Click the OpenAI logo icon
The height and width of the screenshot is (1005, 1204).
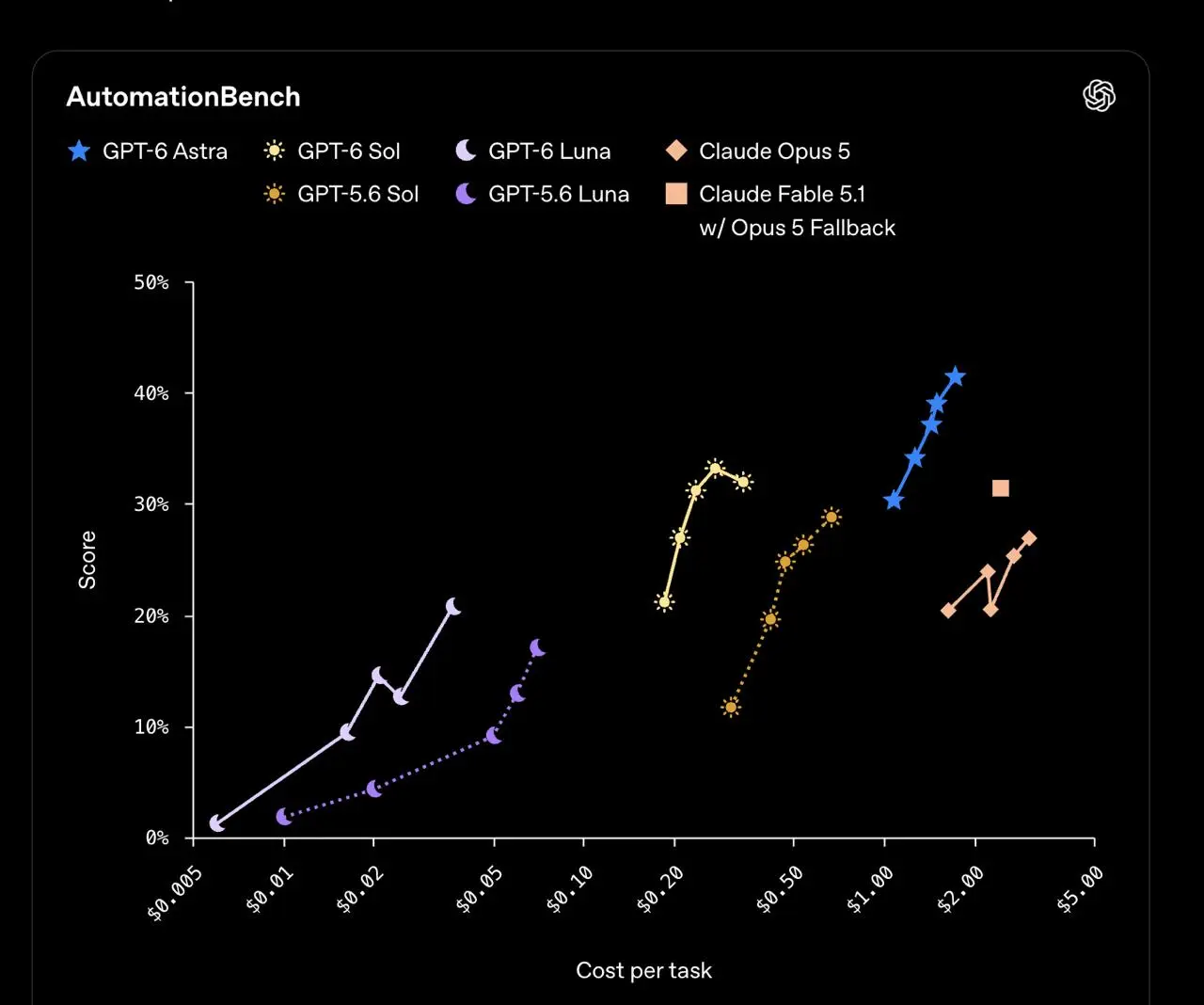click(x=1099, y=96)
